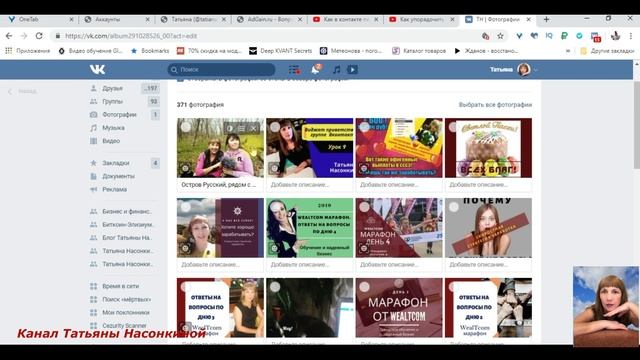
Task: Click the Фотографии camera icon in sidebar
Action: tap(93, 115)
